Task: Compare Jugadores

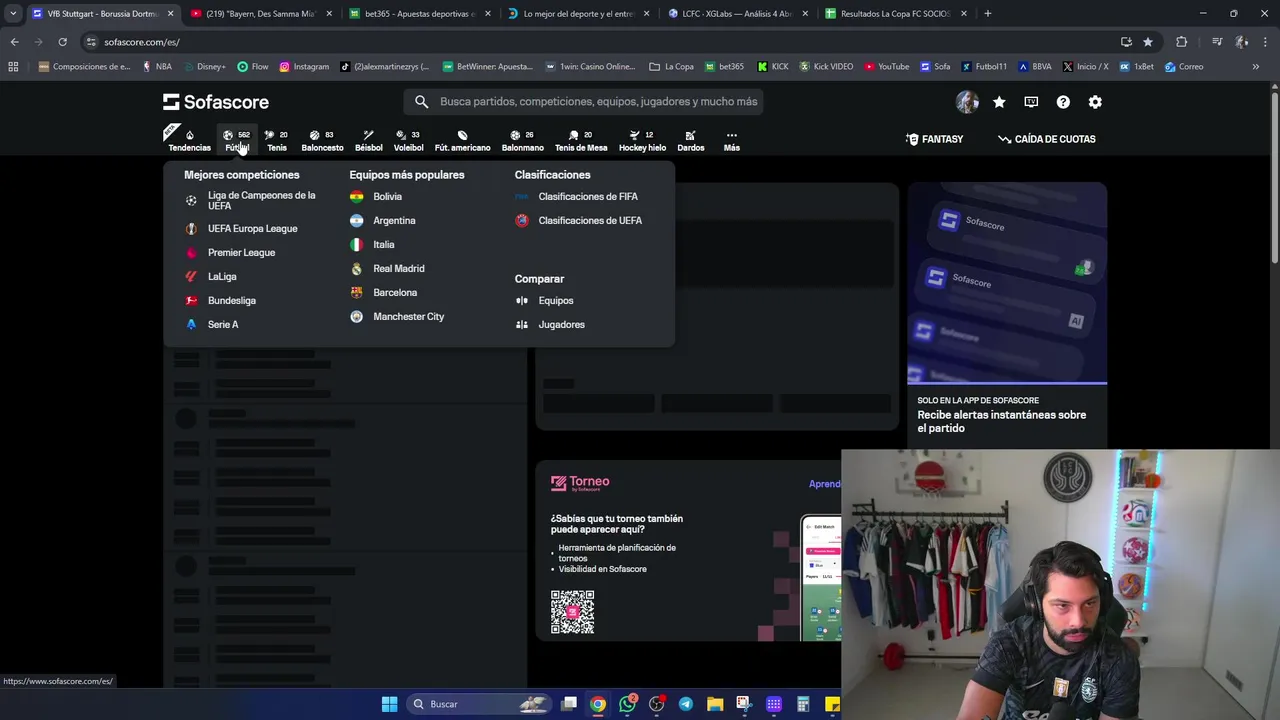Action: pyautogui.click(x=550, y=324)
